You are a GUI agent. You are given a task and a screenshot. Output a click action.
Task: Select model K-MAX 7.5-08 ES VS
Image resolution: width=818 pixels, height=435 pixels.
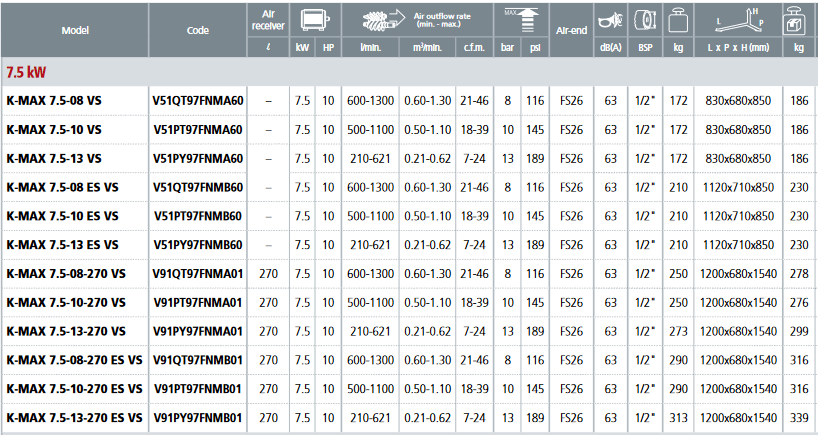63,187
